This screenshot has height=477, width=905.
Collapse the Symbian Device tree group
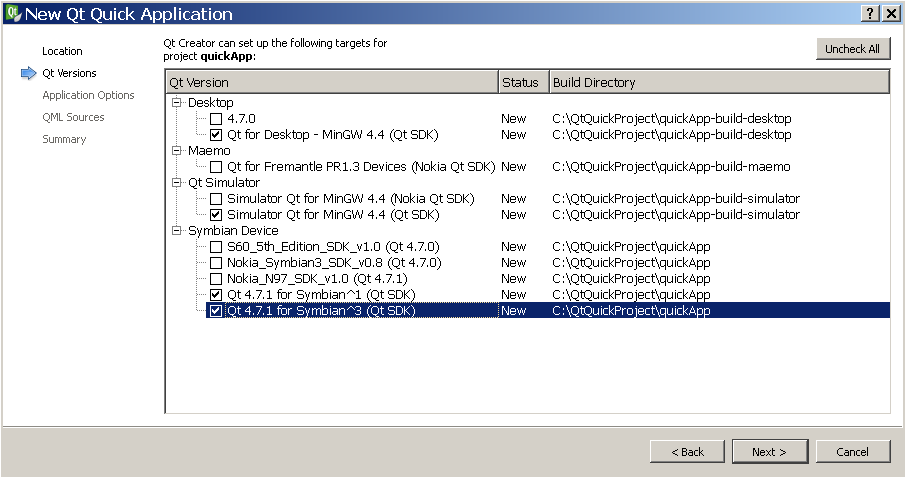[x=177, y=231]
